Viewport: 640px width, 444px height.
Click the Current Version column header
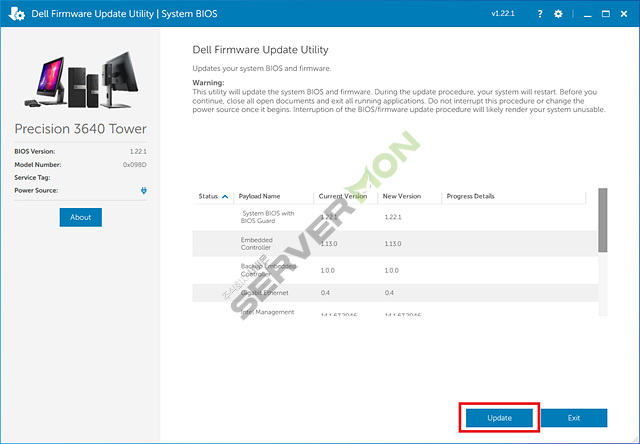tap(342, 196)
